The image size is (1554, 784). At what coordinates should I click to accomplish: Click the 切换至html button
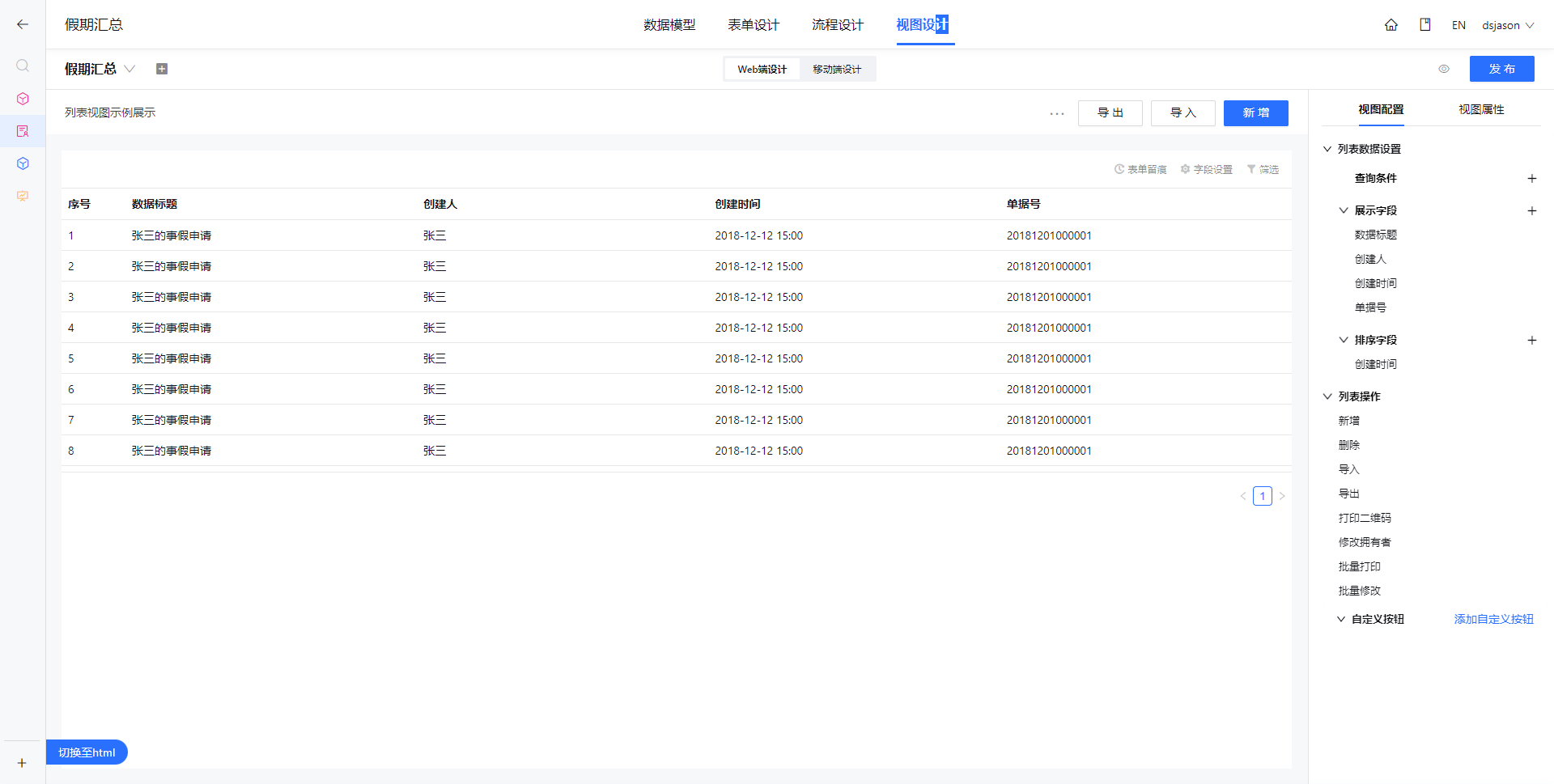click(87, 752)
